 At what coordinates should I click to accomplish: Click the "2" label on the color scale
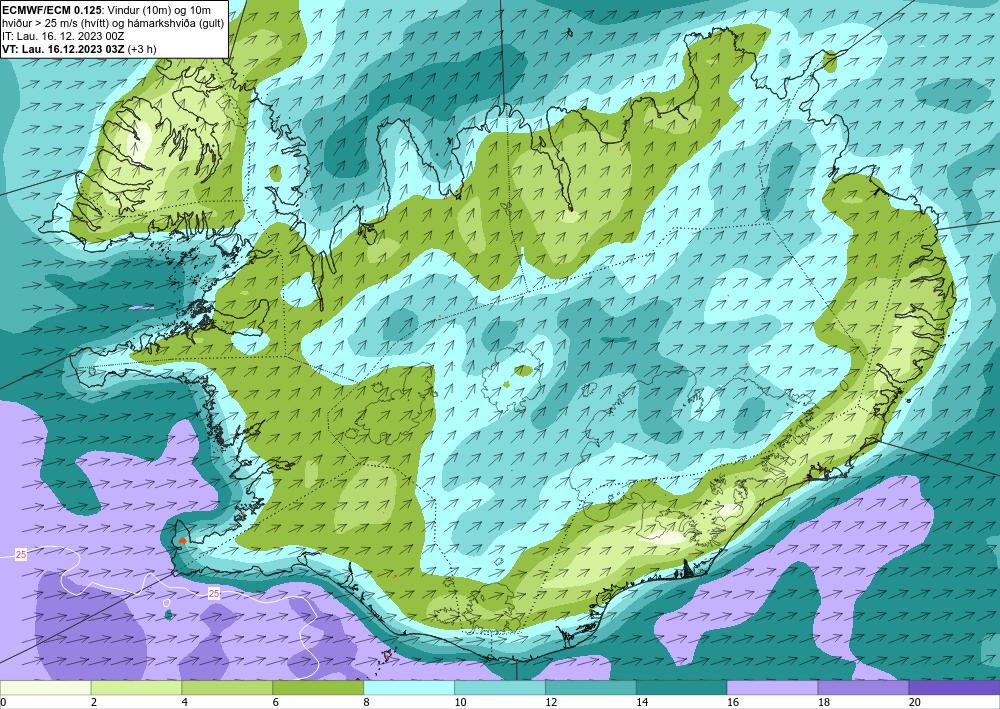(94, 702)
